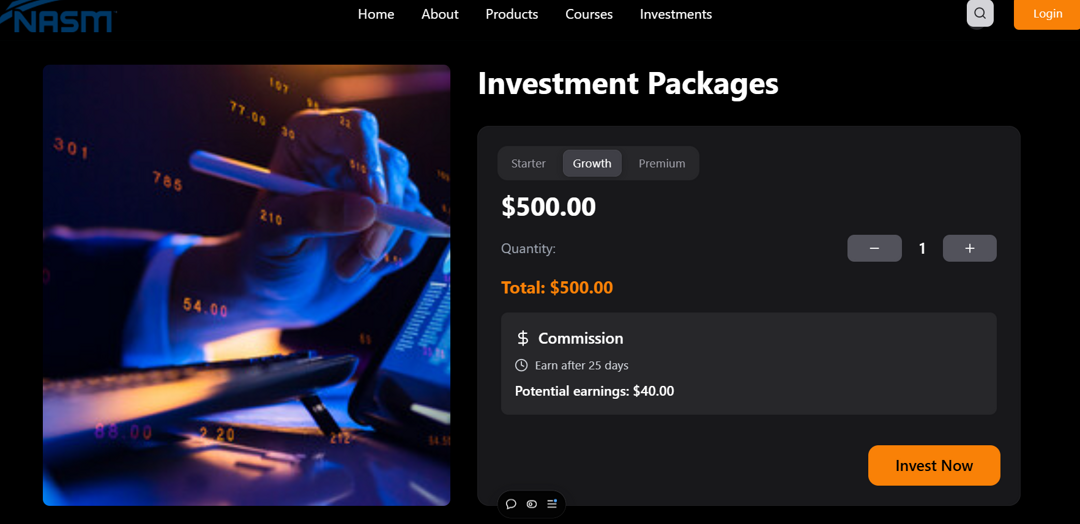Select the Growth package tab
The height and width of the screenshot is (524, 1080).
tap(592, 163)
